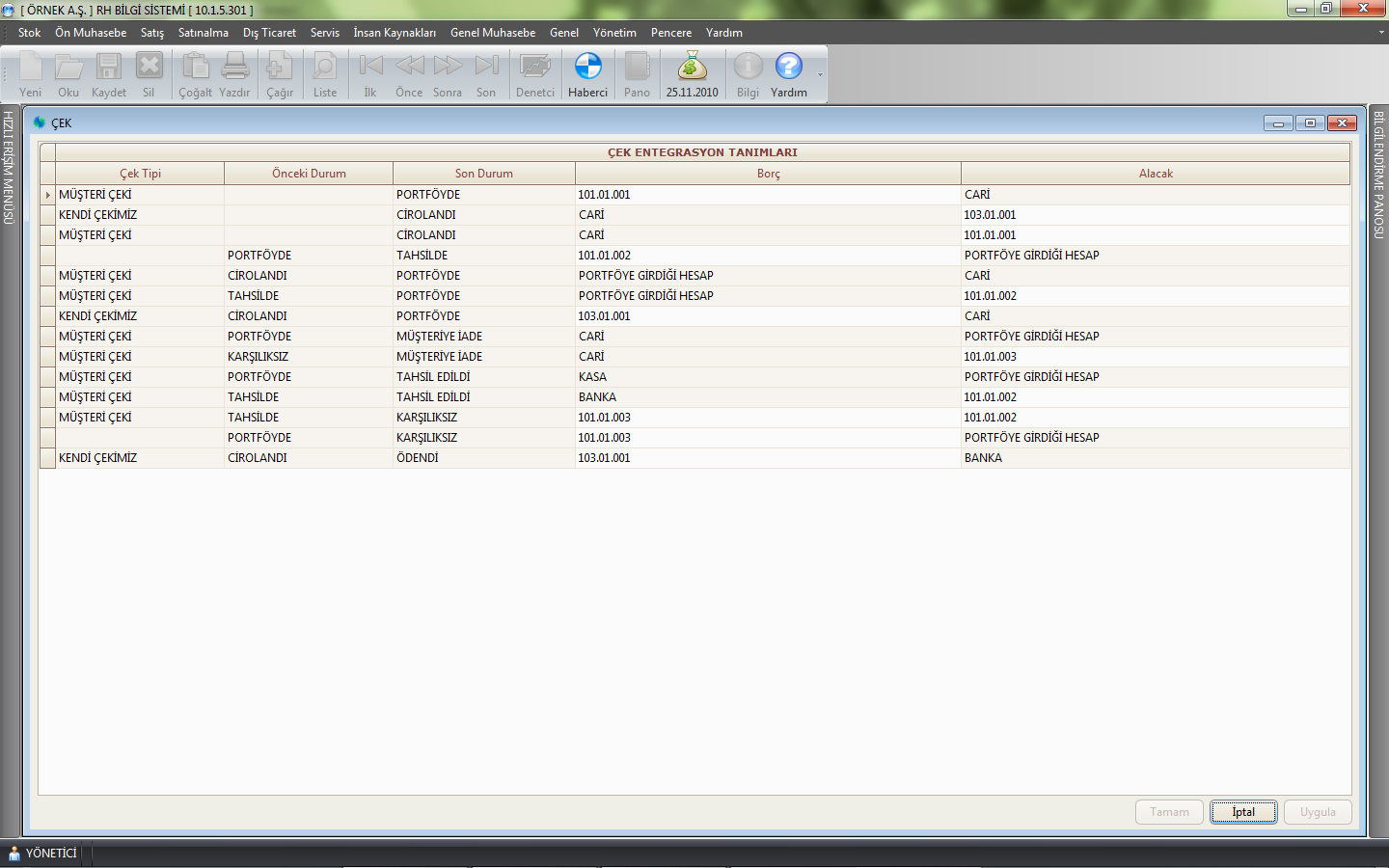Expand the HIZLI ERİŞİM MENÜSÜ side panel

[9, 169]
